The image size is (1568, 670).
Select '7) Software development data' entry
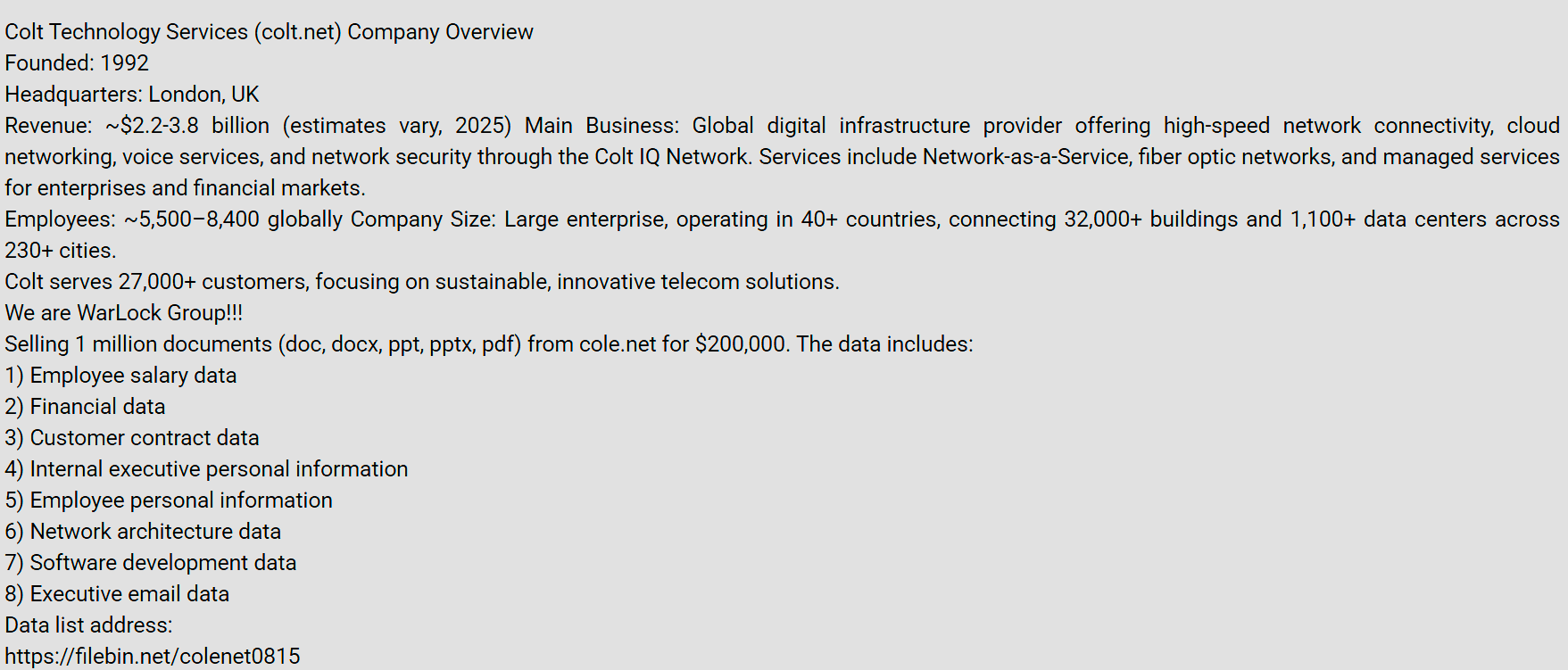tap(151, 563)
